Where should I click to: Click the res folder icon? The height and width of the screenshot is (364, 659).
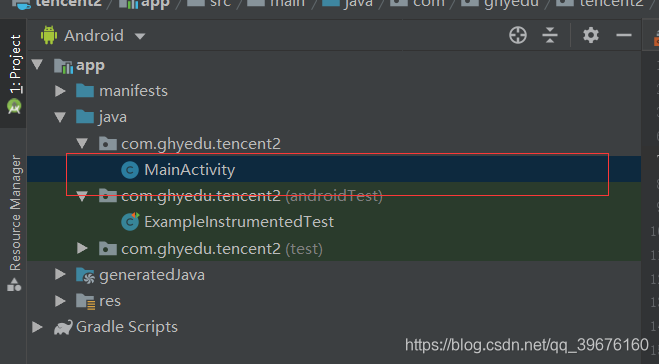click(x=85, y=302)
